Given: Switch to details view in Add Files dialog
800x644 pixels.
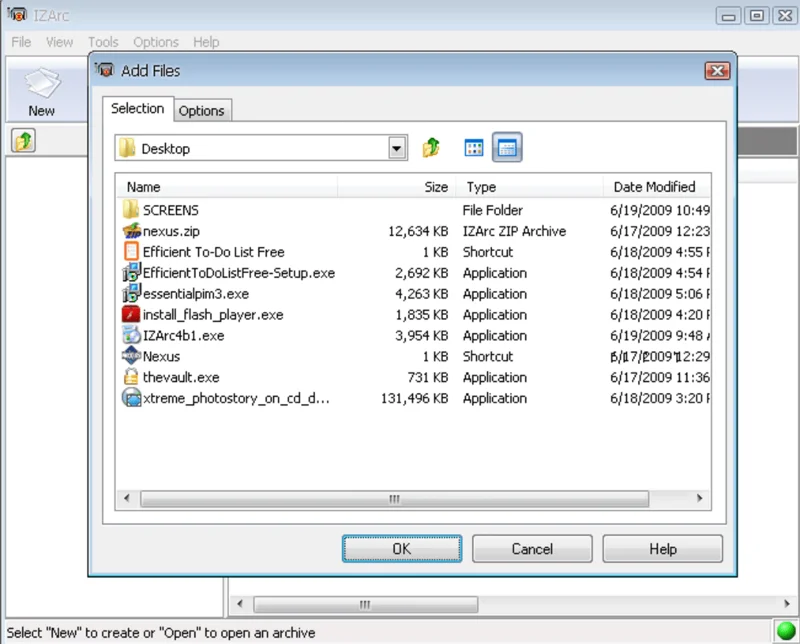Looking at the screenshot, I should (507, 147).
